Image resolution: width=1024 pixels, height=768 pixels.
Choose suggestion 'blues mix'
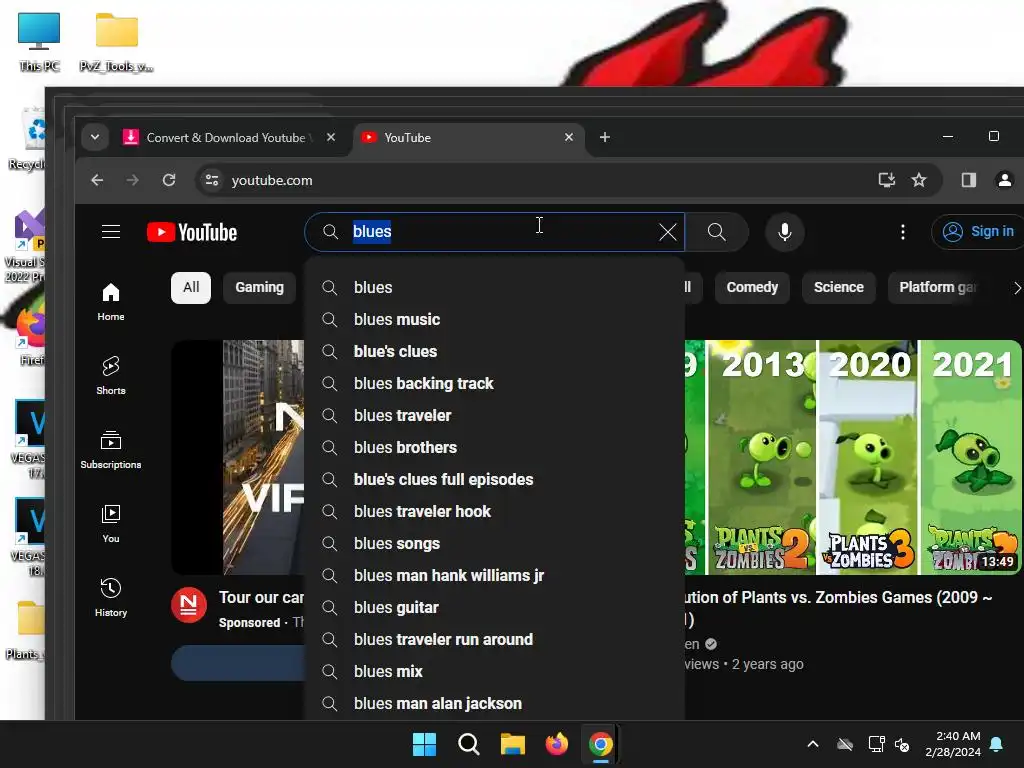(494, 671)
